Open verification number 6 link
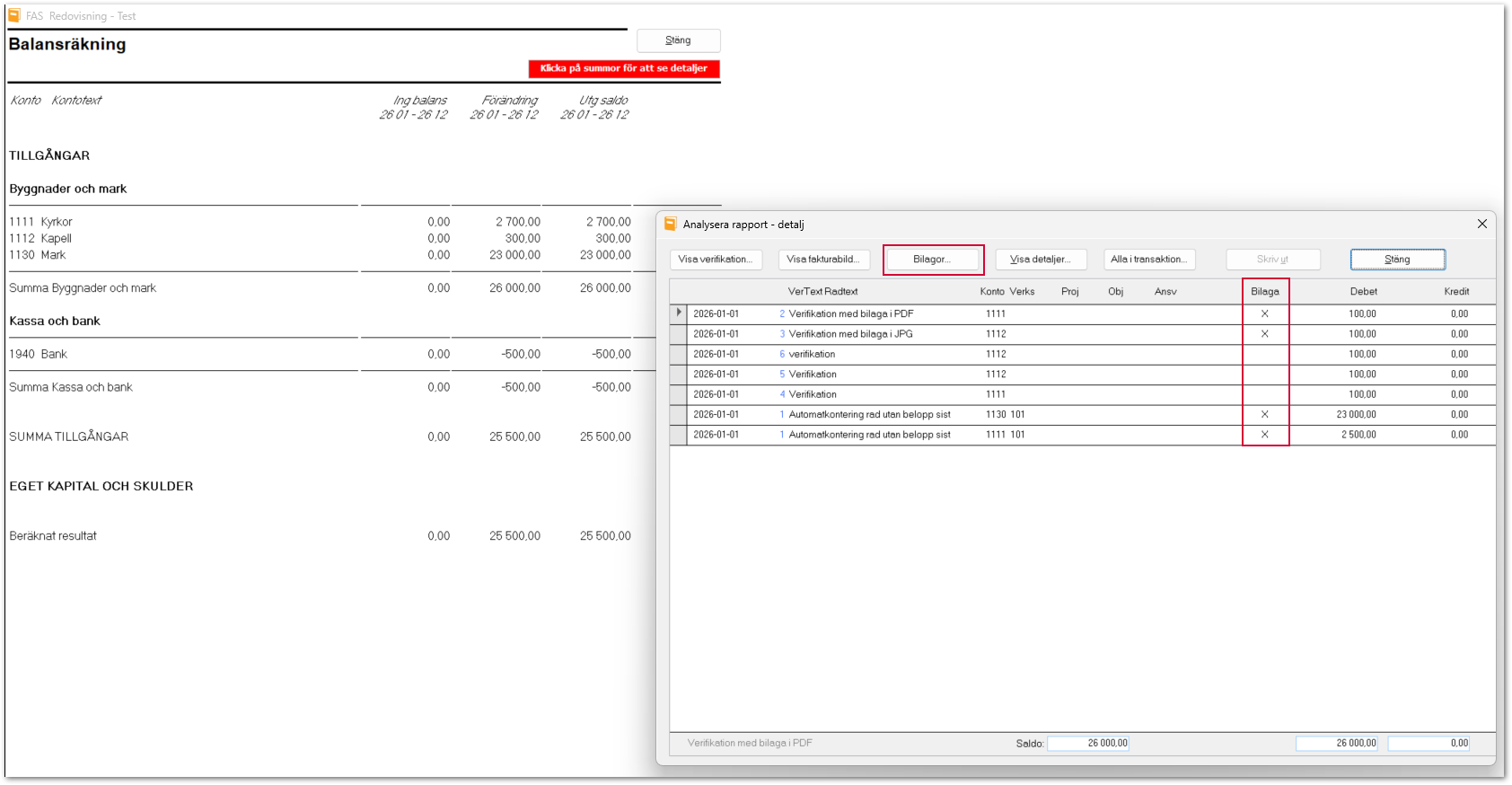 782,354
